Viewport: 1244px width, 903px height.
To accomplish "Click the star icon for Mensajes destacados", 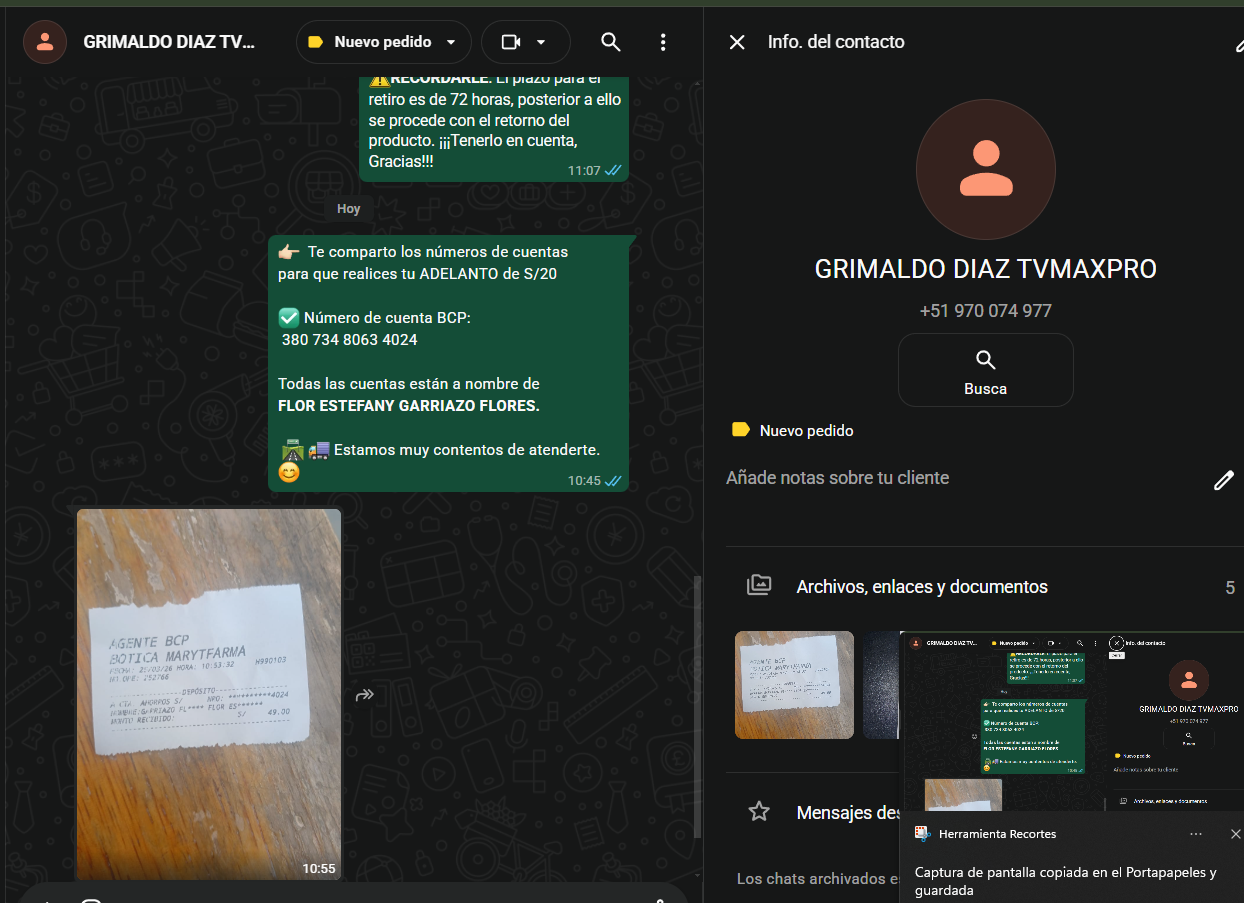I will (x=759, y=812).
